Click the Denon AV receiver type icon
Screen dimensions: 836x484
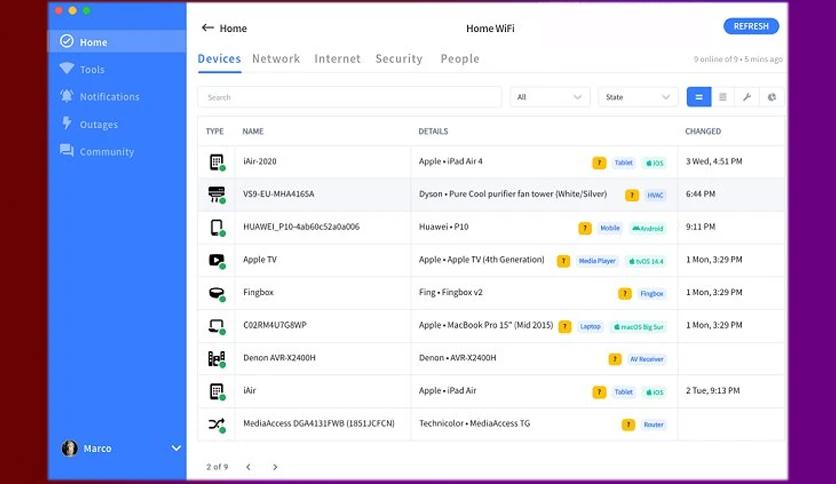pyautogui.click(x=216, y=359)
